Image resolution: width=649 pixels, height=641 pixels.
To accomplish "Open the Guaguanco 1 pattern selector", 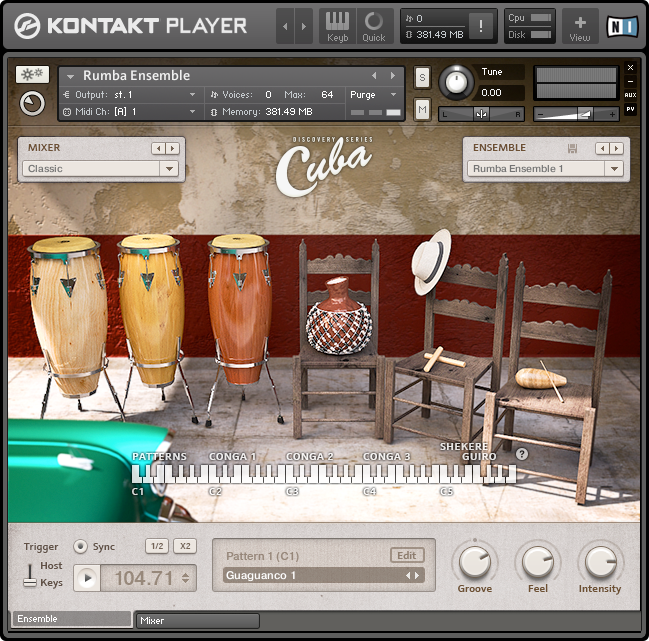I will pos(324,575).
